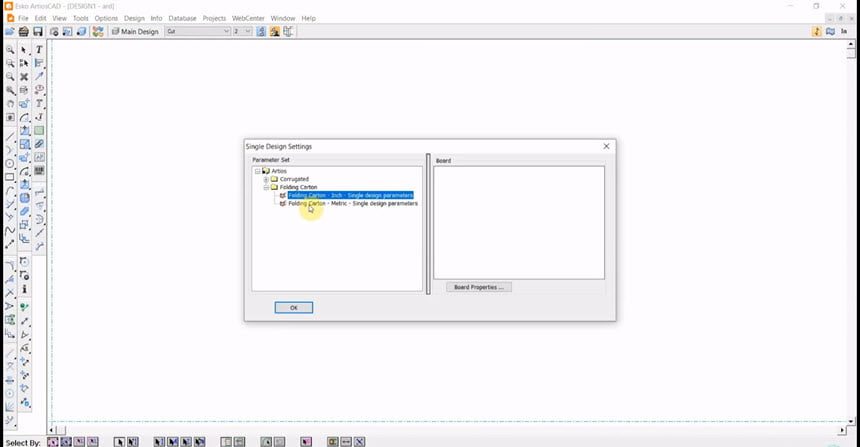Select the Rectangle drawing tool

(x=10, y=177)
